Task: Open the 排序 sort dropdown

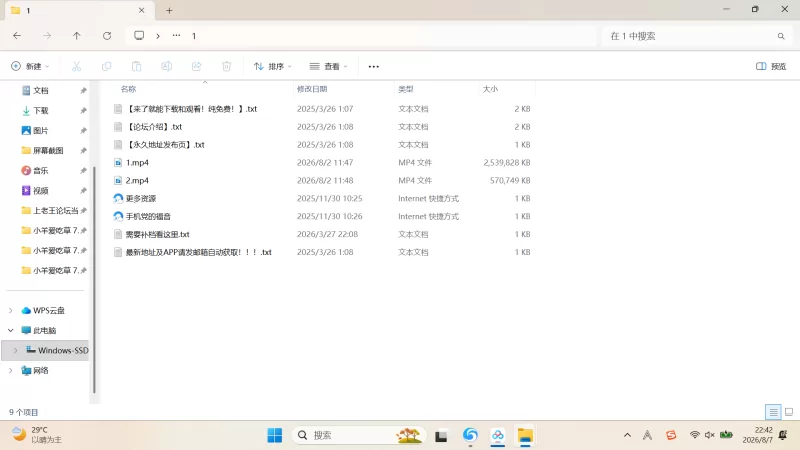Action: (x=273, y=66)
